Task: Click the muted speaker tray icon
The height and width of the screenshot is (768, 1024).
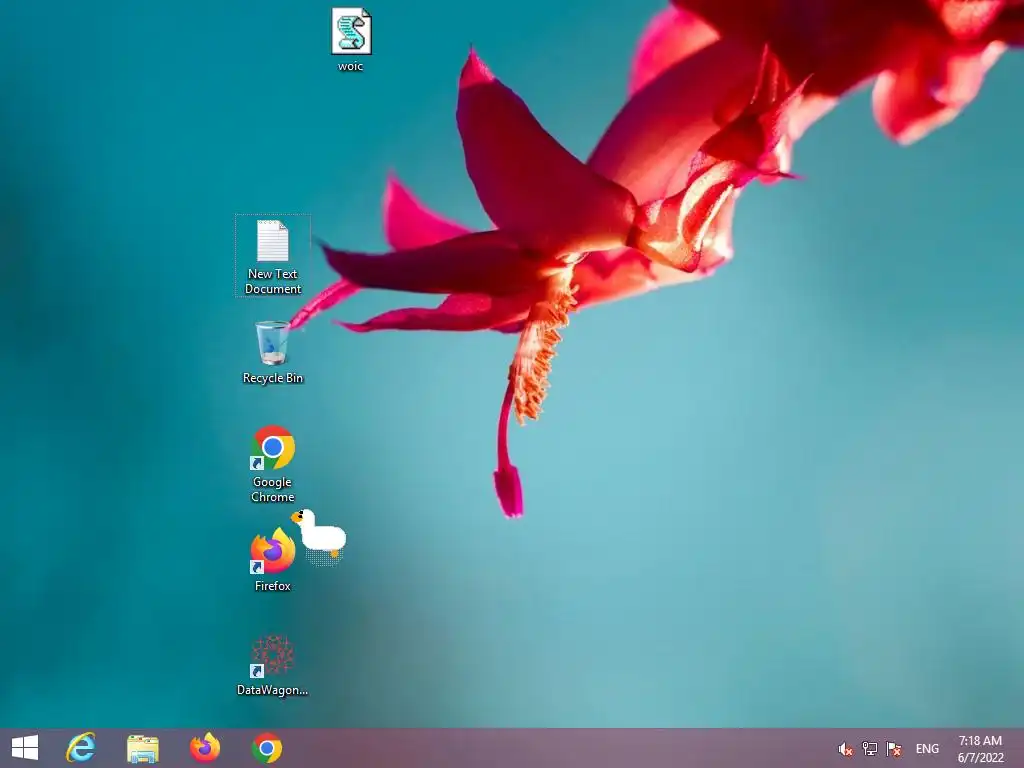Action: [x=845, y=749]
